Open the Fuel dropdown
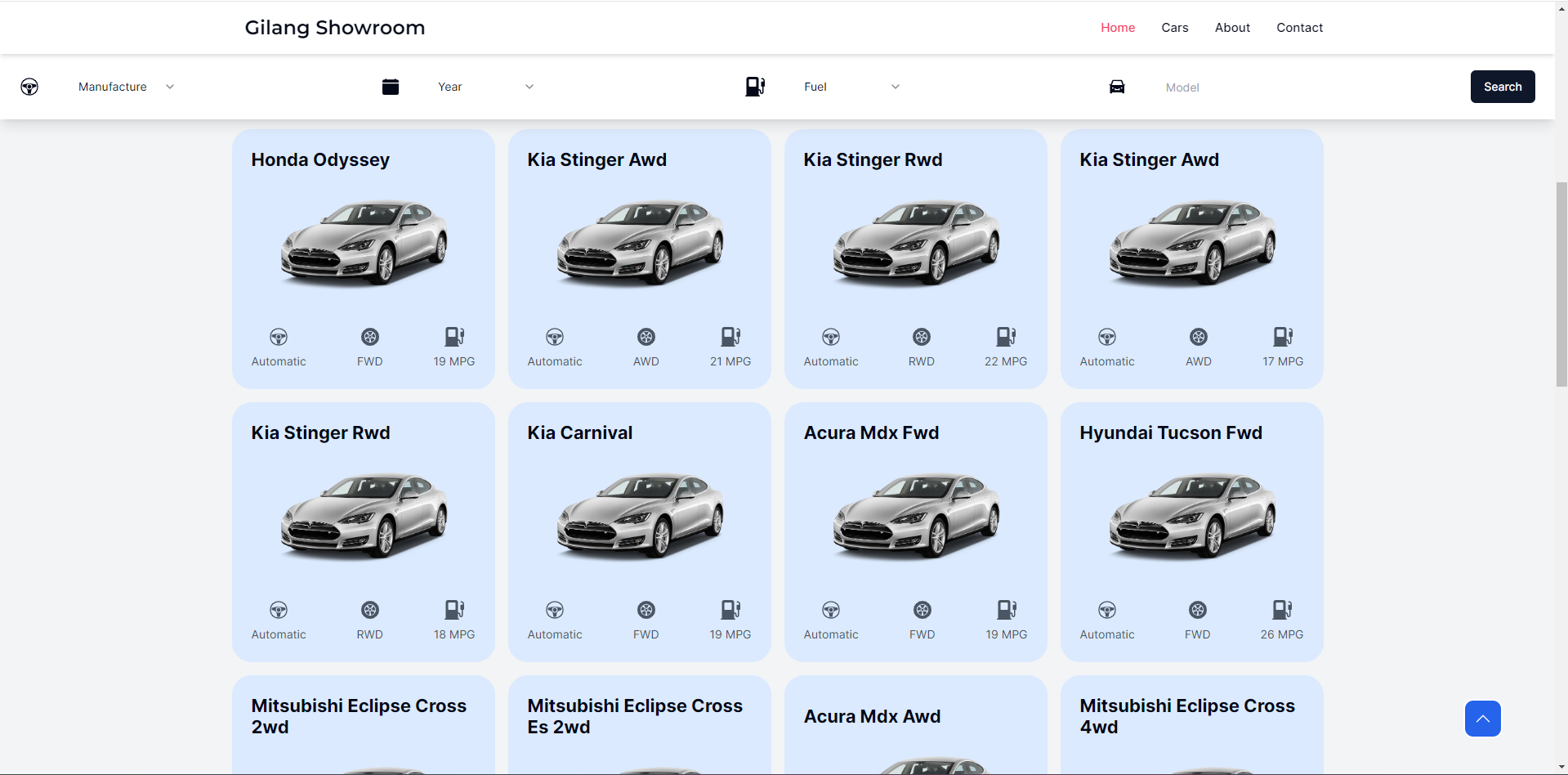 [852, 87]
